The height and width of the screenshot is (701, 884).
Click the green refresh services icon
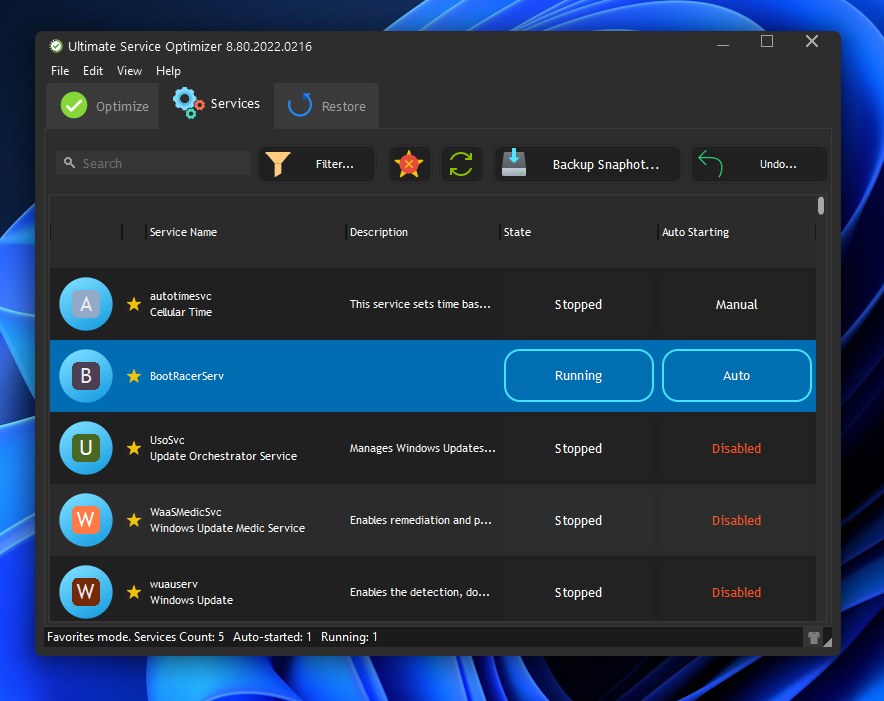[x=461, y=164]
